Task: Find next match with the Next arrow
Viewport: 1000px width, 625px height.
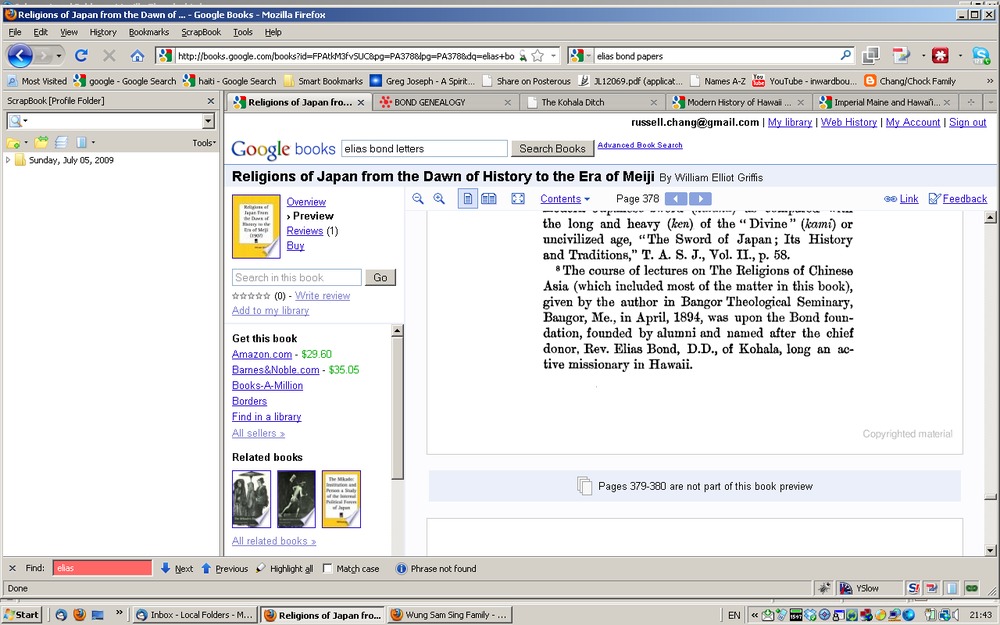Action: coord(177,568)
